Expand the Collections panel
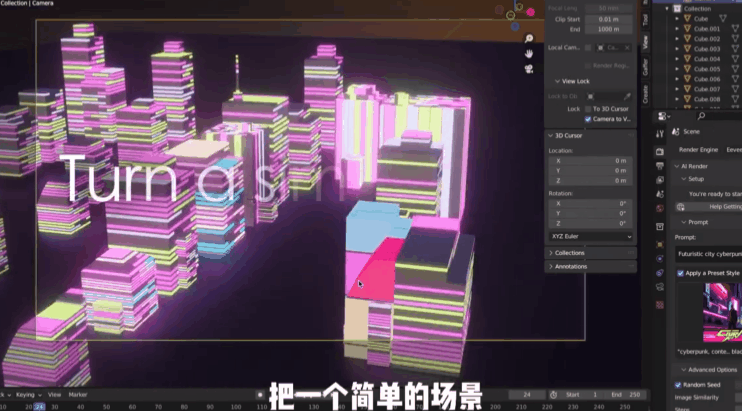Viewport: 742px width, 411px height. pyautogui.click(x=551, y=253)
